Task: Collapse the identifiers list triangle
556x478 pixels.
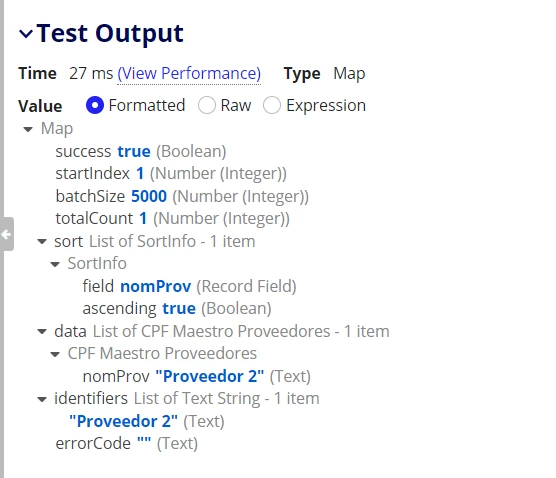Action: [42, 399]
